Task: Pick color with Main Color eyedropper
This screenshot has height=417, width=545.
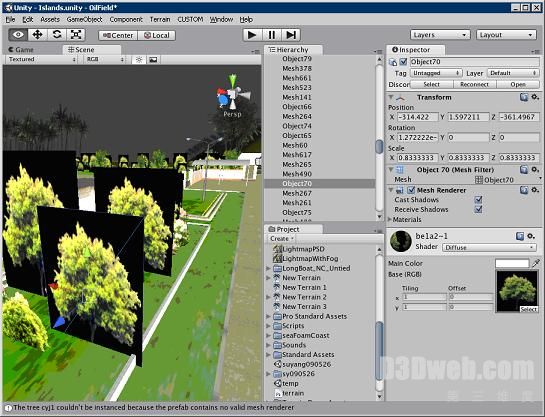Action: 536,263
